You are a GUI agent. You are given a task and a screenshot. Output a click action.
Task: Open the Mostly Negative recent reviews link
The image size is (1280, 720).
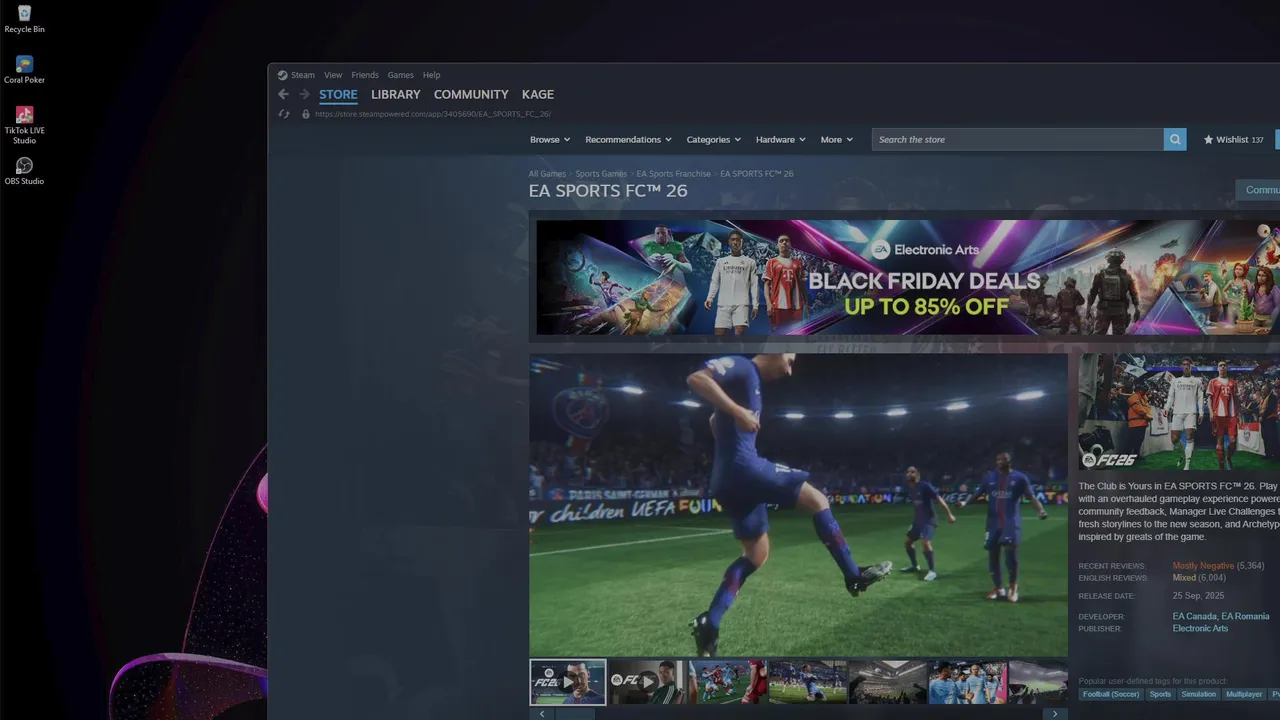(x=1203, y=566)
